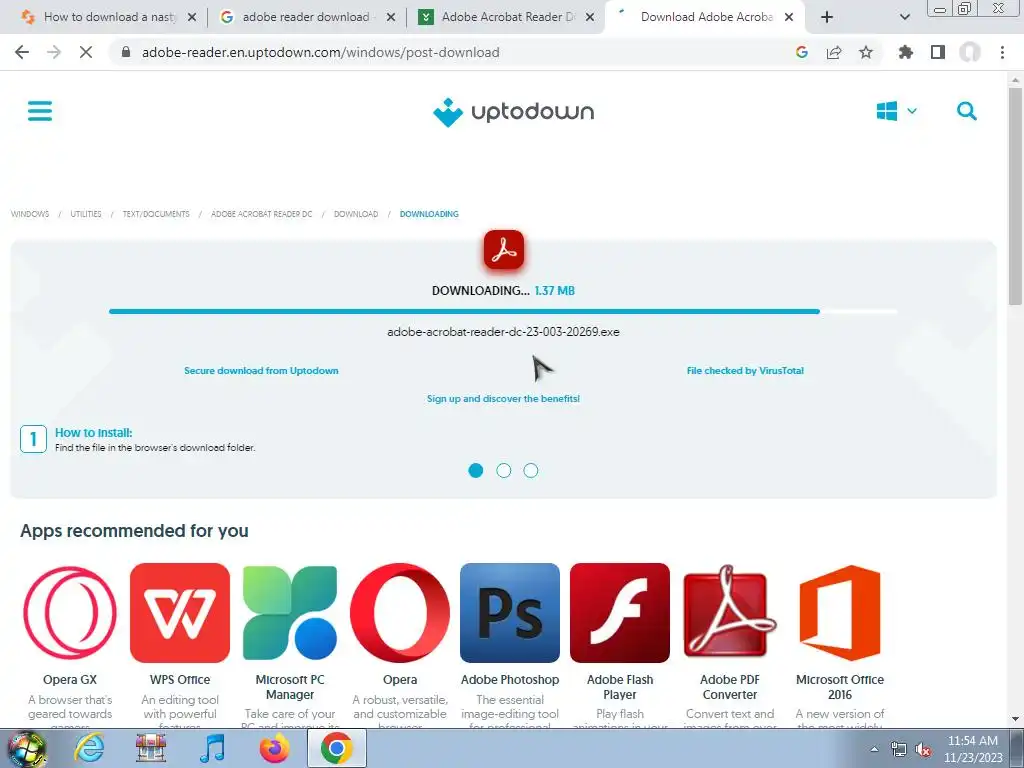Click the 'How to install:' heading
The width and height of the screenshot is (1024, 768).
coord(93,432)
